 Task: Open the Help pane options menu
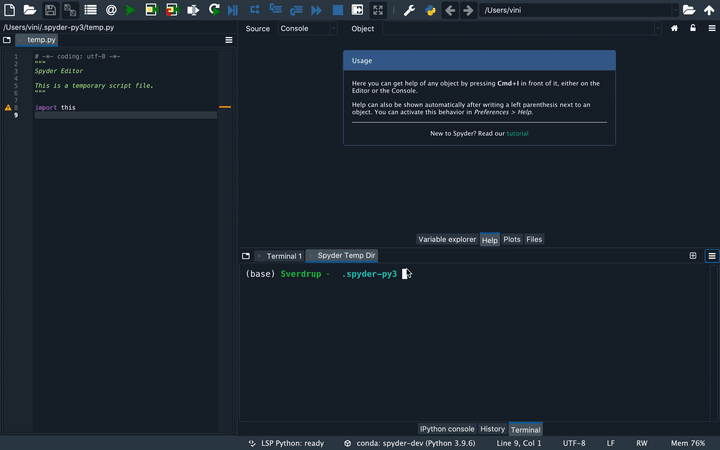712,28
